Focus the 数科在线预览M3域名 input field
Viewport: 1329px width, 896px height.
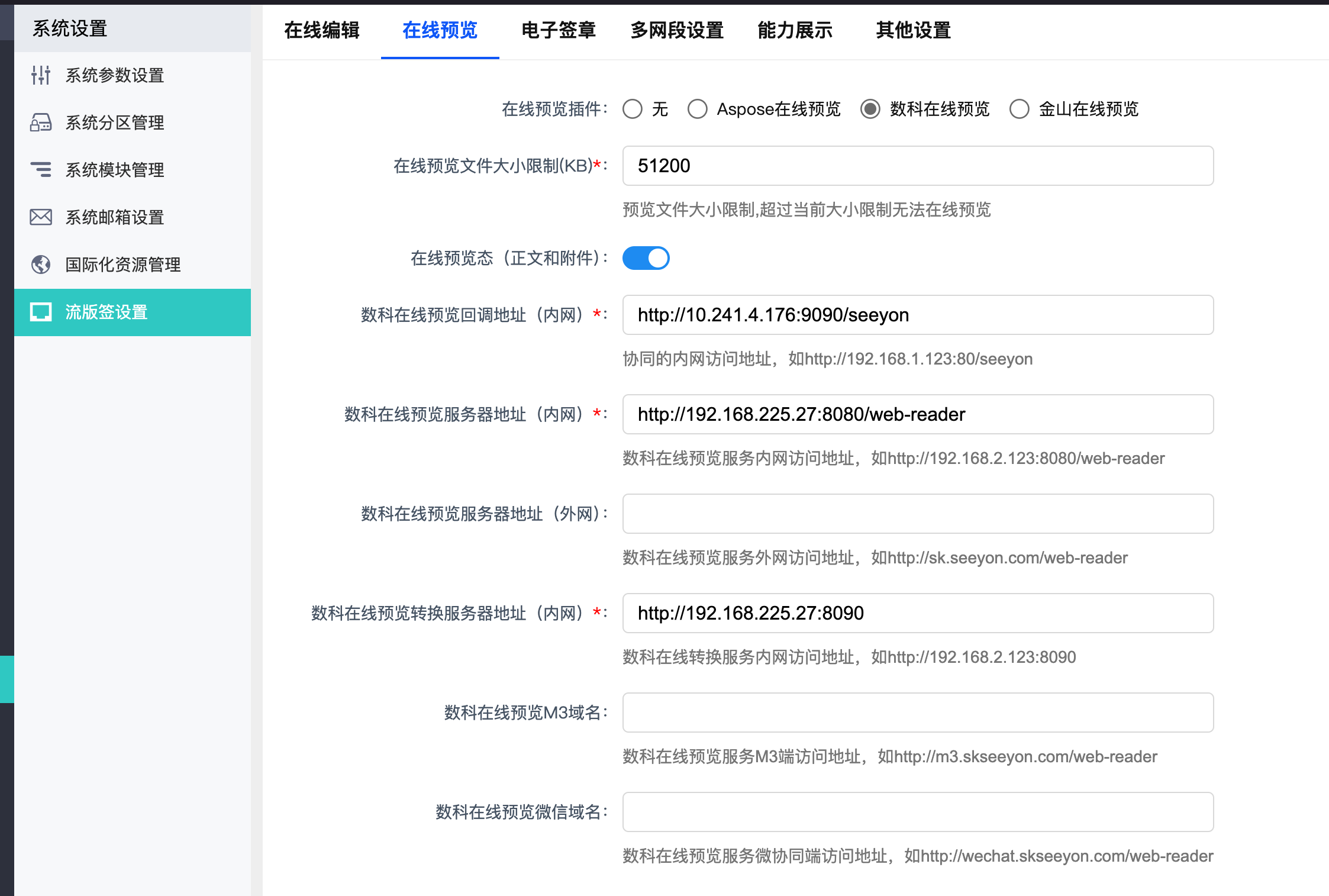click(918, 713)
